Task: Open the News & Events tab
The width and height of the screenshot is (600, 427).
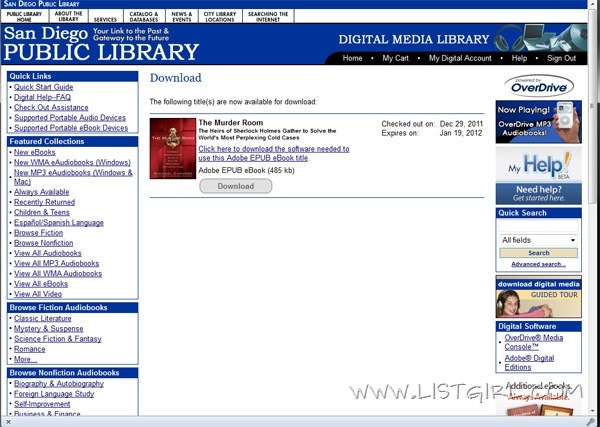Action: pyautogui.click(x=182, y=16)
